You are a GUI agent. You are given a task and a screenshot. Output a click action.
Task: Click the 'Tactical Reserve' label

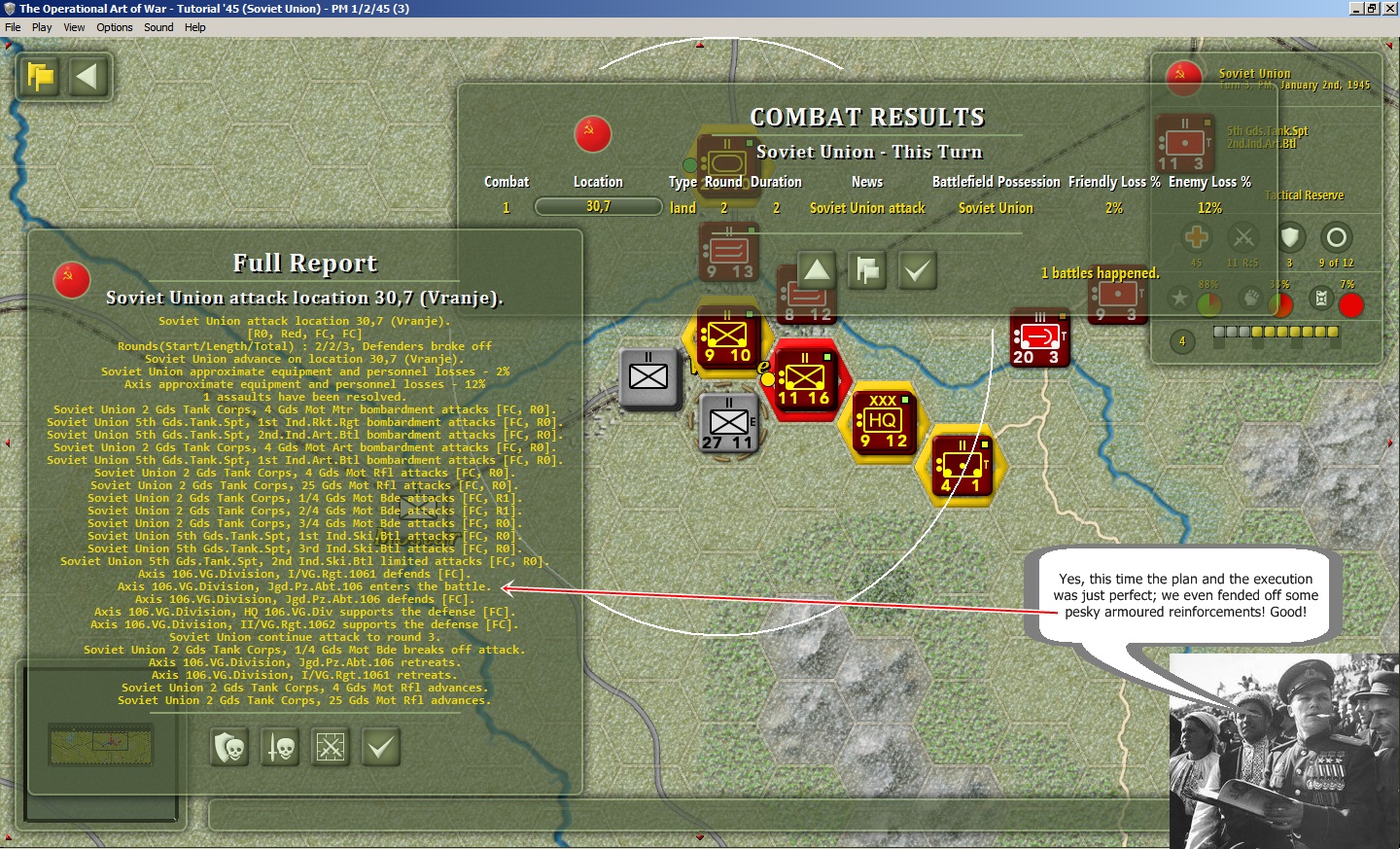pyautogui.click(x=1305, y=195)
